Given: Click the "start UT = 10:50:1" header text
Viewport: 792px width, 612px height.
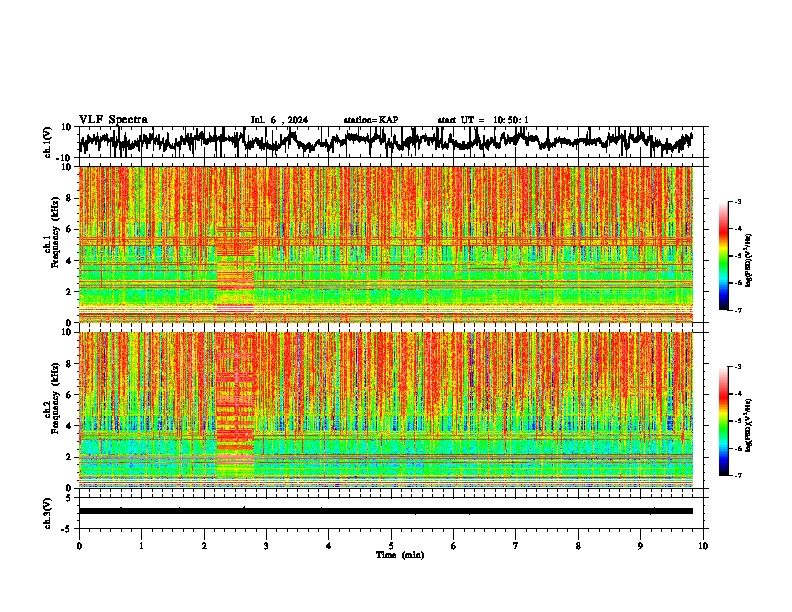Looking at the screenshot, I should tap(483, 120).
